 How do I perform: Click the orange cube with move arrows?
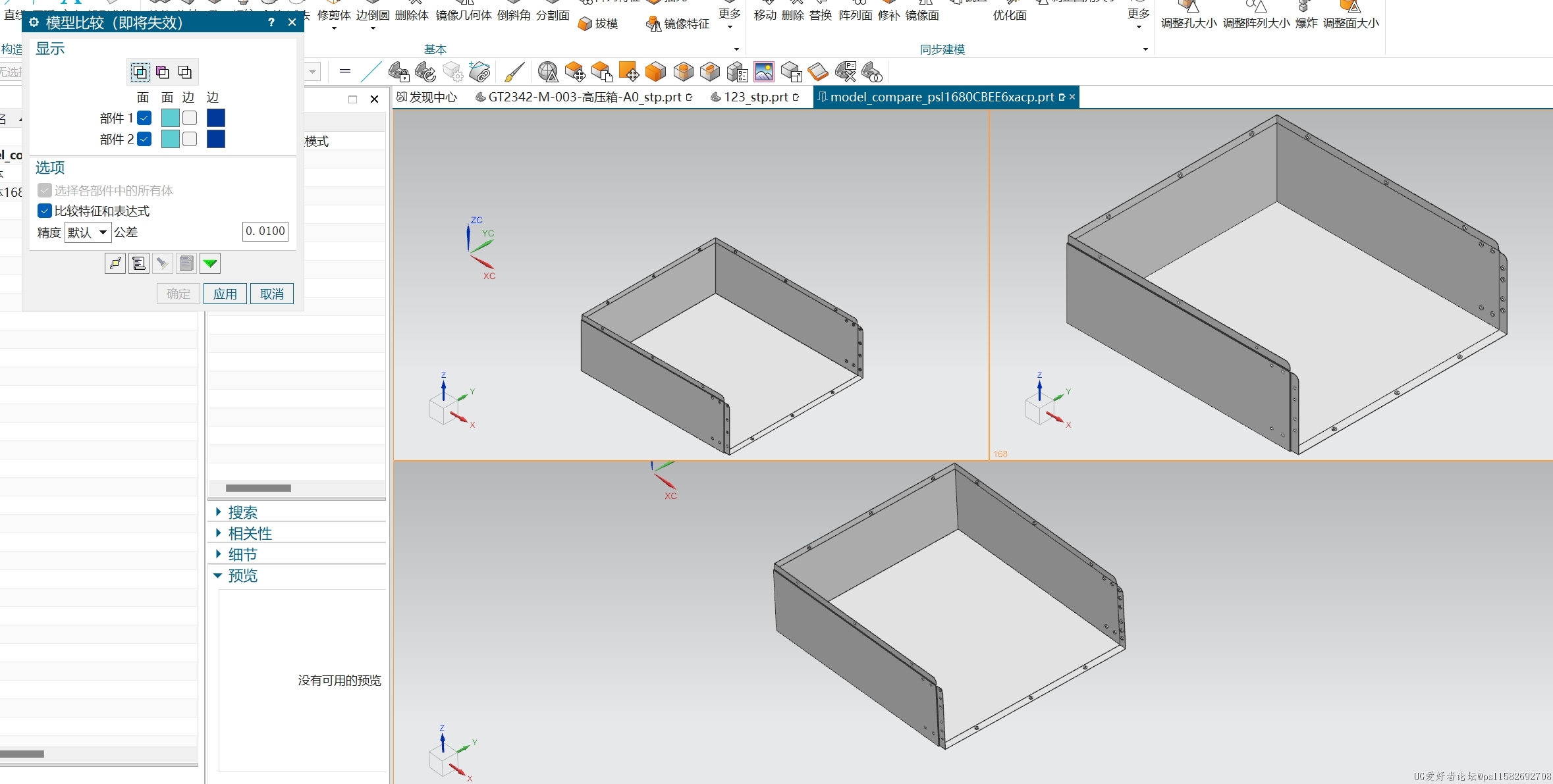tap(575, 71)
